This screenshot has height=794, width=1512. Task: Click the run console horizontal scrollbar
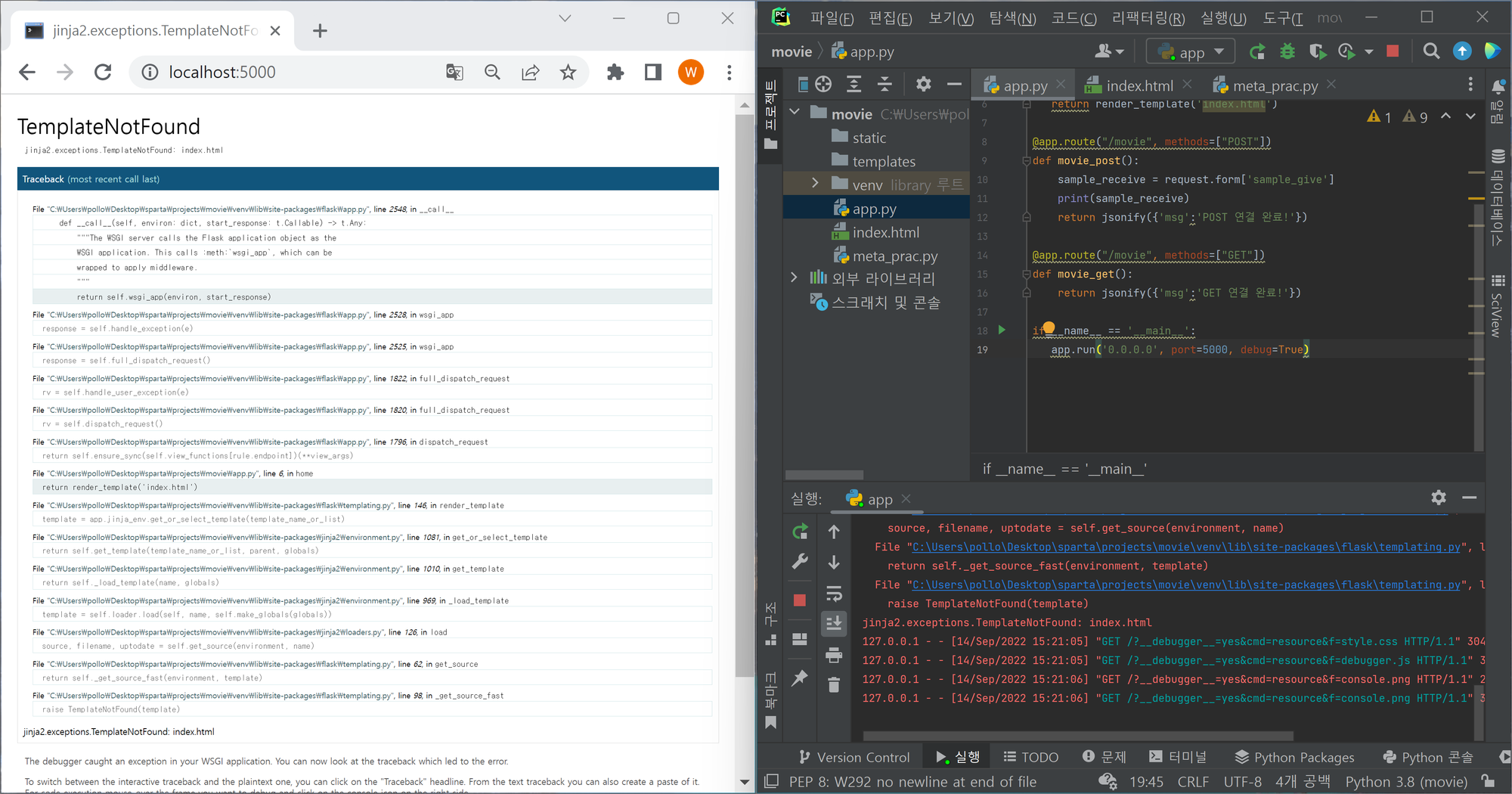point(1078,736)
